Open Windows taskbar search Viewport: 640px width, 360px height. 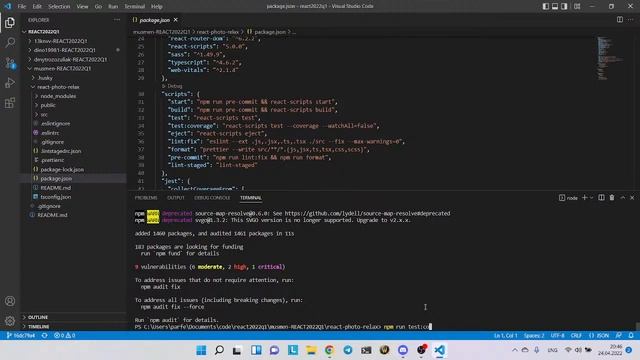coord(219,350)
